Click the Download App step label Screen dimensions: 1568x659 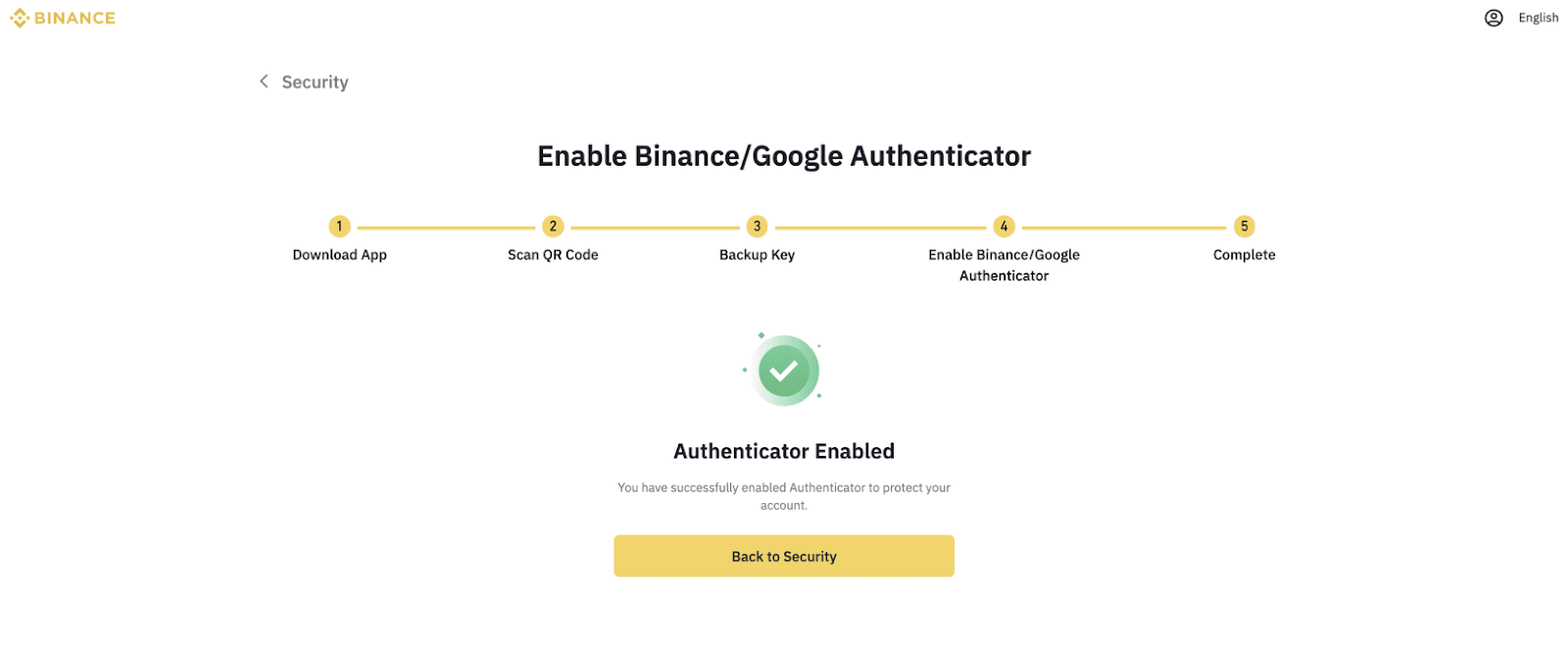339,255
